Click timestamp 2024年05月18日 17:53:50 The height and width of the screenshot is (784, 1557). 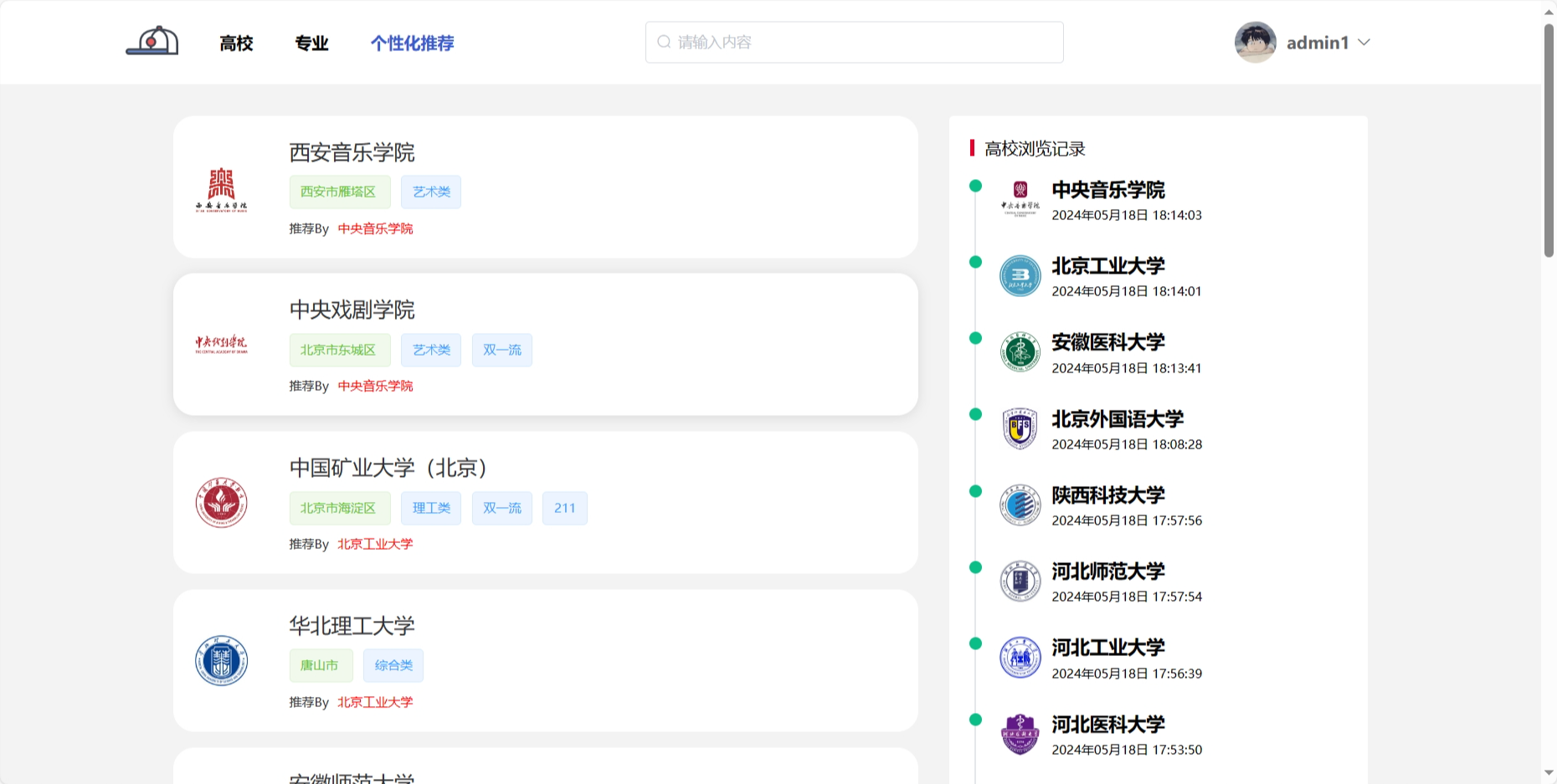(1127, 750)
